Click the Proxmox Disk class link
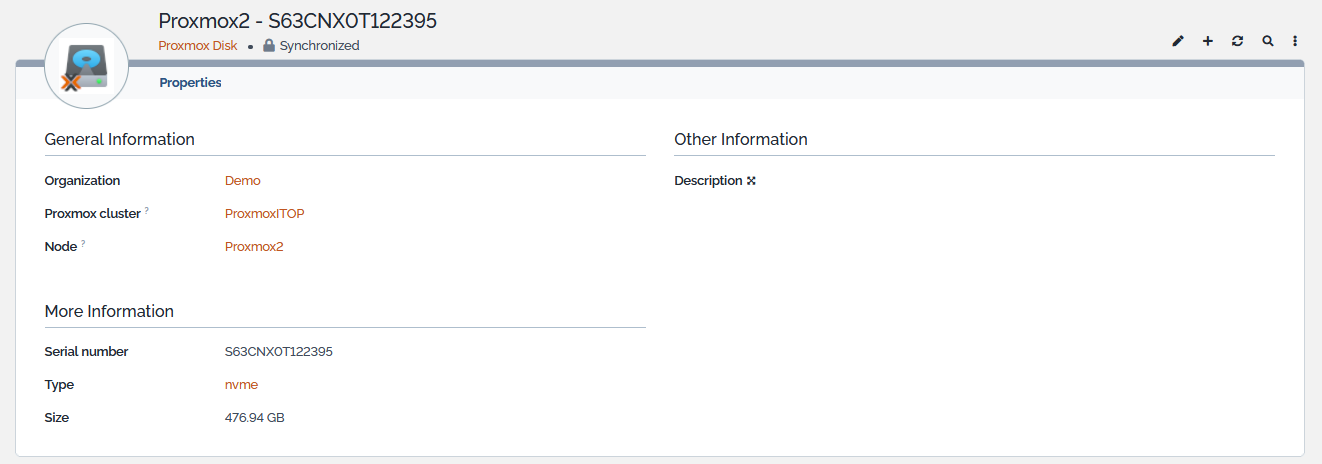The height and width of the screenshot is (464, 1322). (x=198, y=46)
